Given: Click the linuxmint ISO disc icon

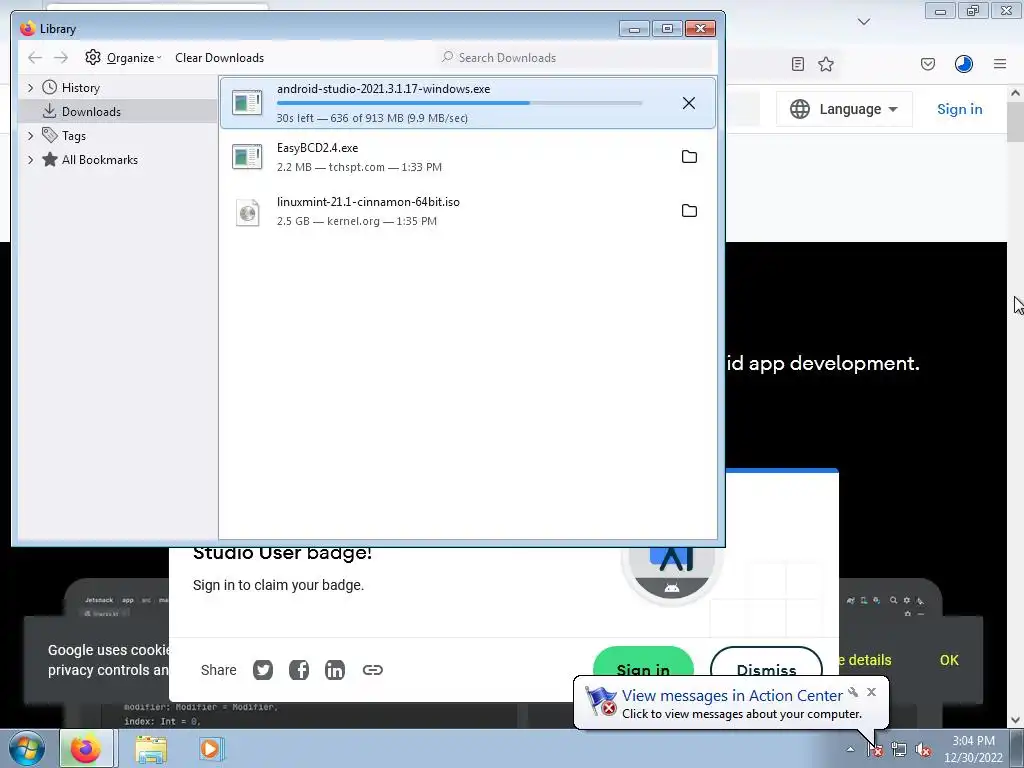Looking at the screenshot, I should point(248,212).
